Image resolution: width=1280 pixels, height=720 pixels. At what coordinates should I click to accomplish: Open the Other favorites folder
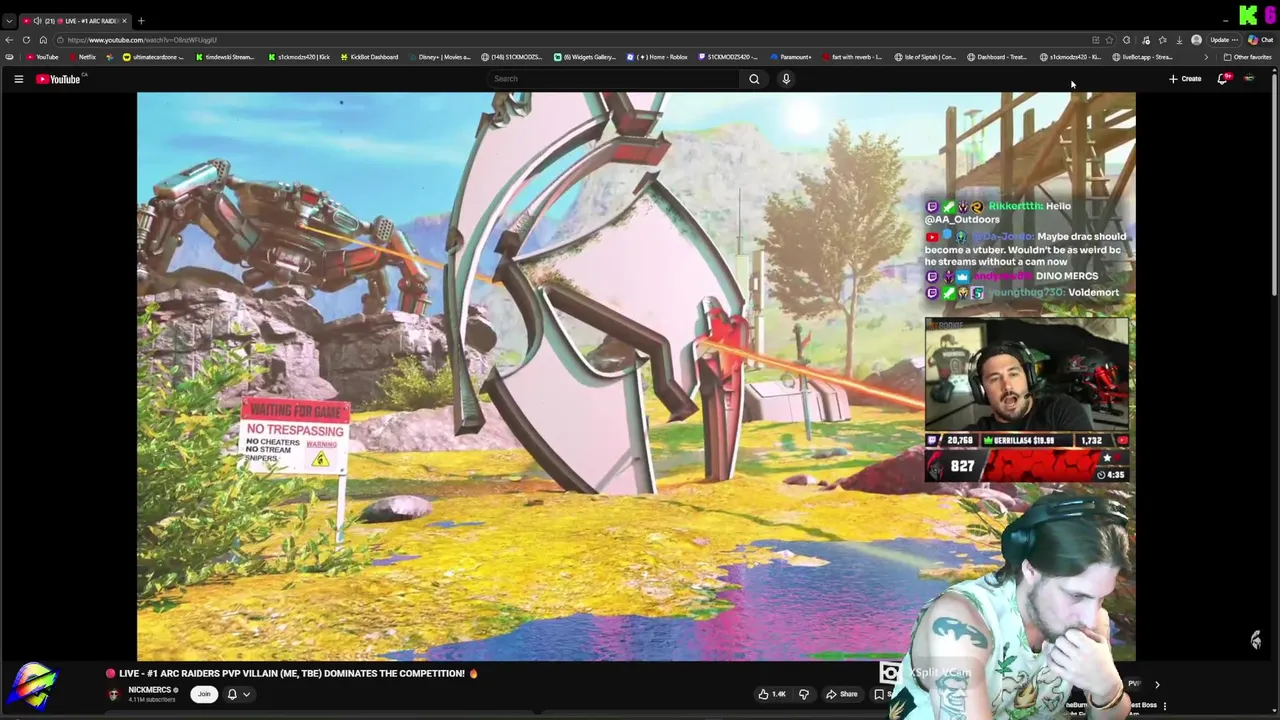pos(1247,57)
